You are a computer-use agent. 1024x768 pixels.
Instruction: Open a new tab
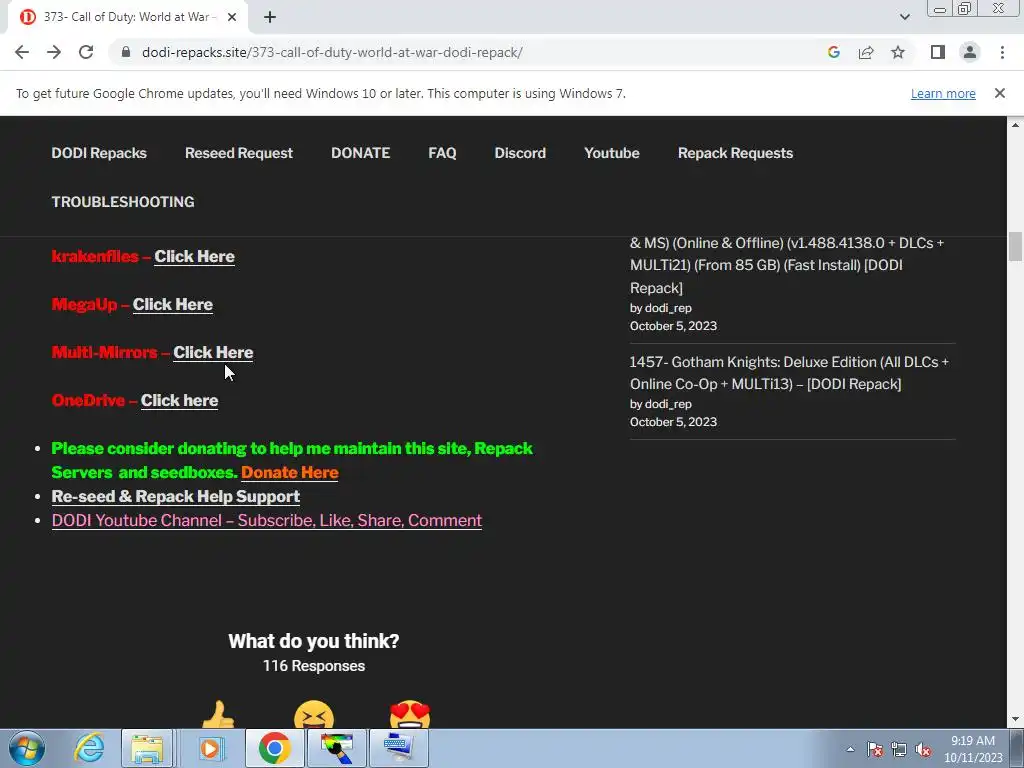270,17
